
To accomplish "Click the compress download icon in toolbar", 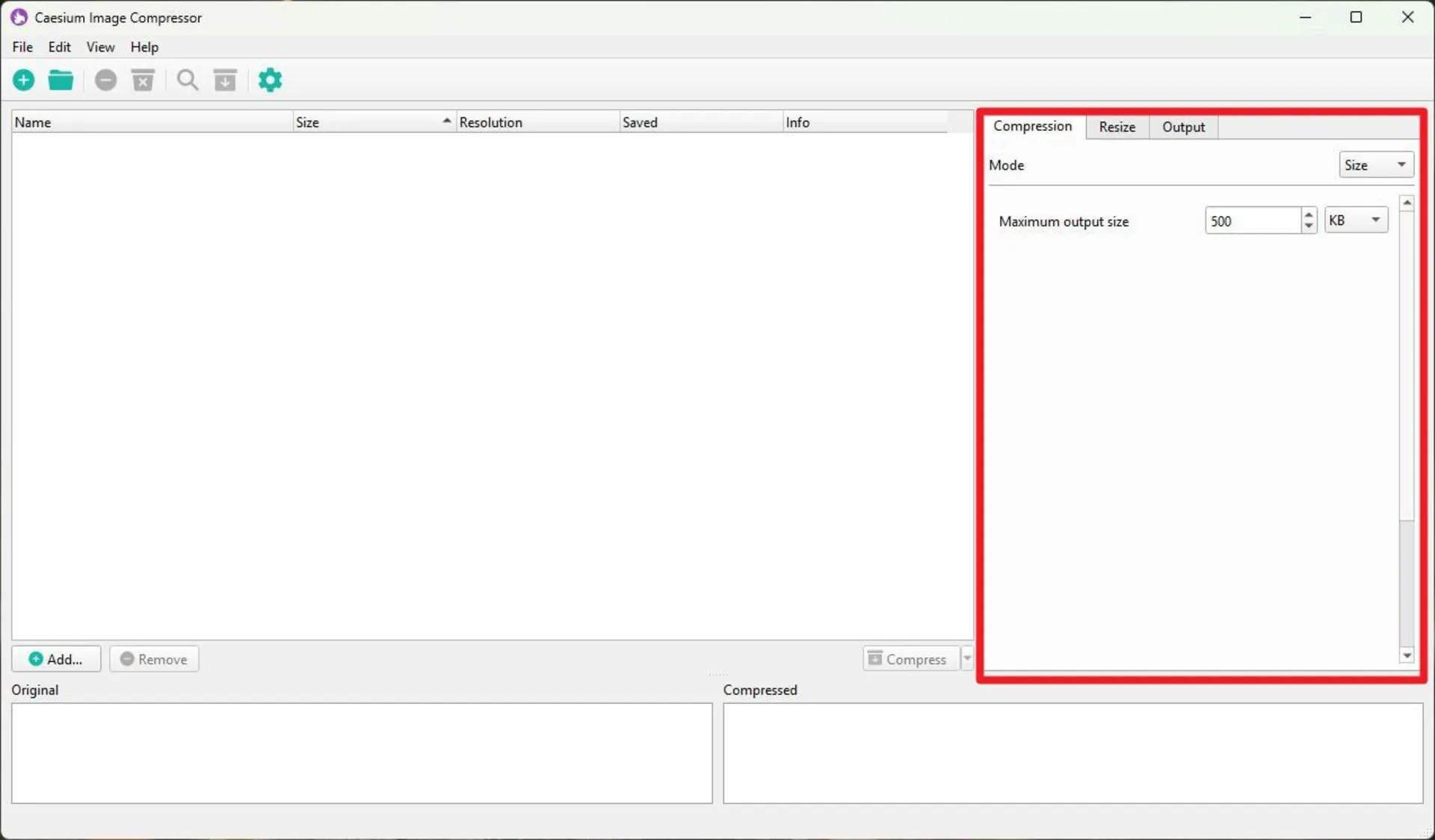I will pos(225,80).
